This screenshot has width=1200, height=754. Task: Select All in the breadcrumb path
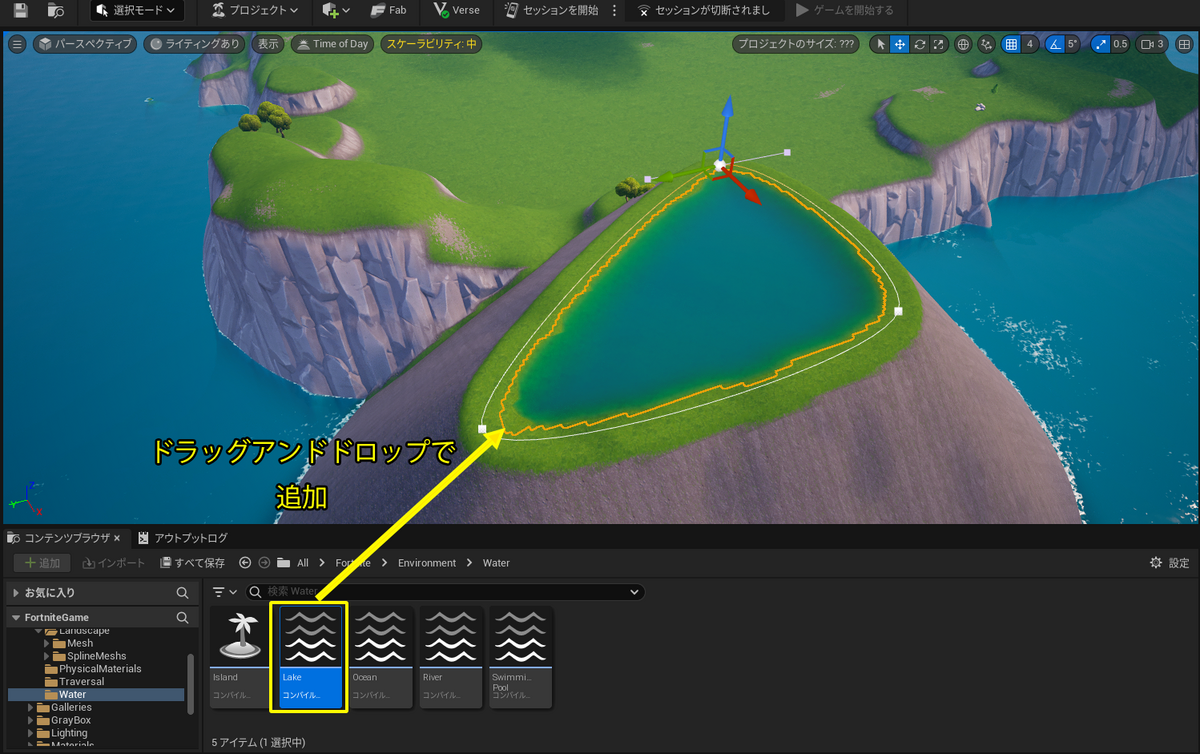pyautogui.click(x=303, y=563)
